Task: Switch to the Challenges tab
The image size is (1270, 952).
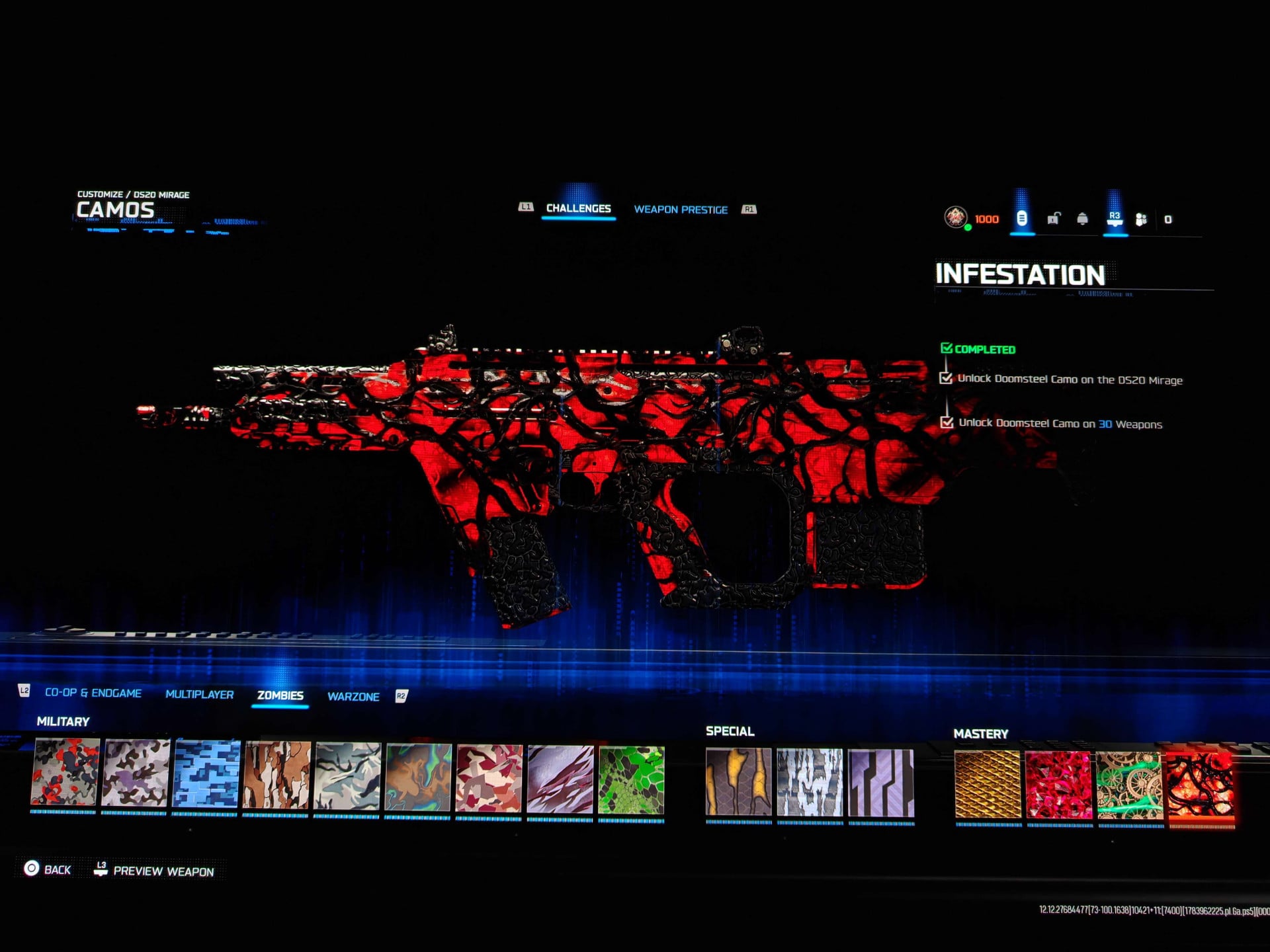Action: point(578,208)
